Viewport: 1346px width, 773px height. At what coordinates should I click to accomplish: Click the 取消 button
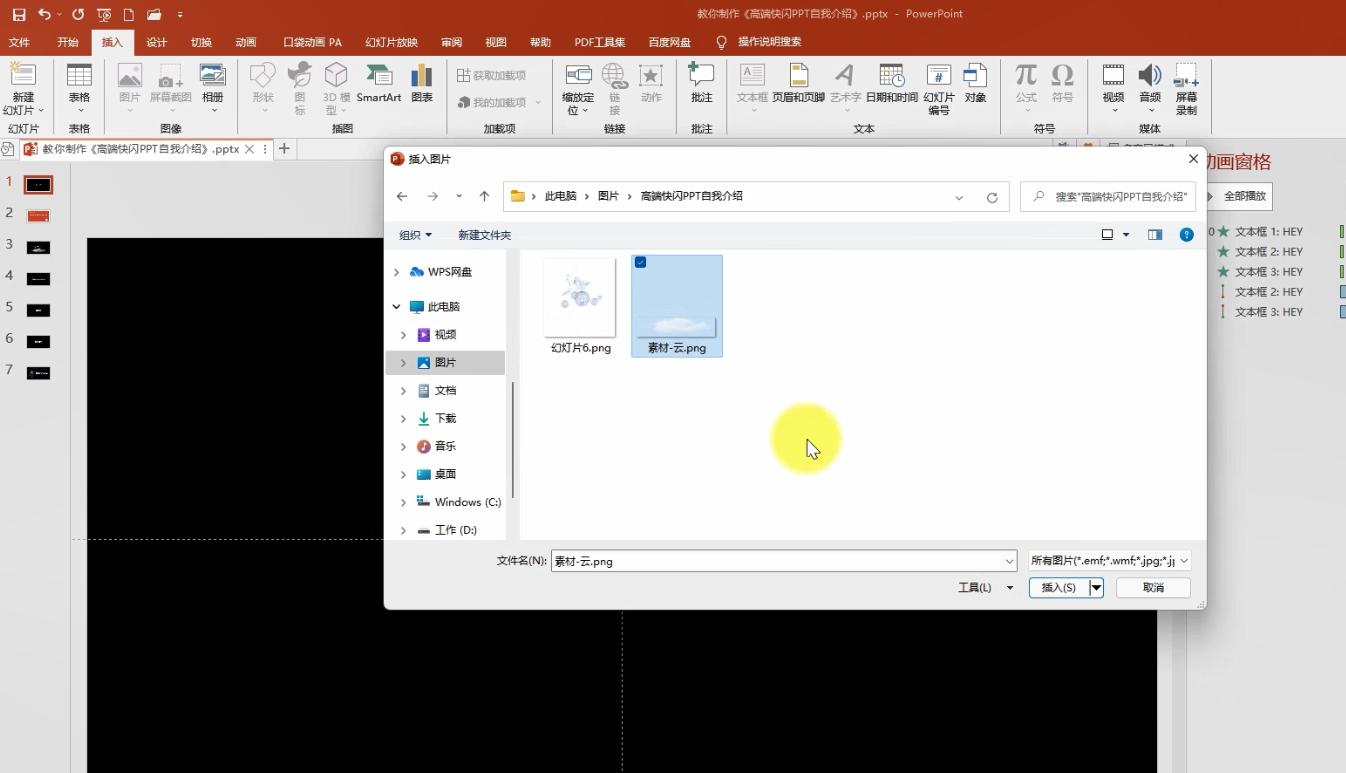pyautogui.click(x=1153, y=588)
